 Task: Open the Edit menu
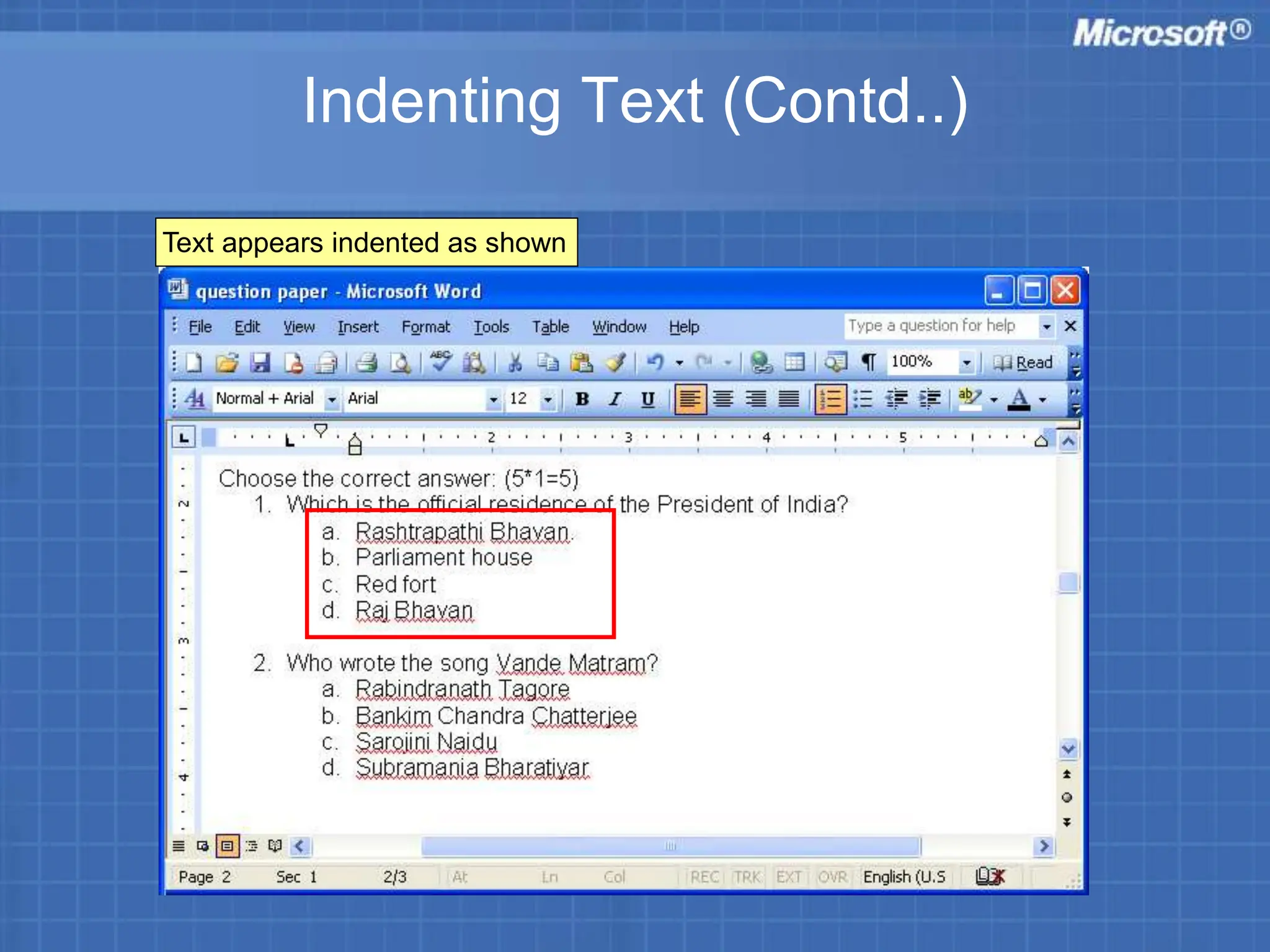(x=247, y=327)
